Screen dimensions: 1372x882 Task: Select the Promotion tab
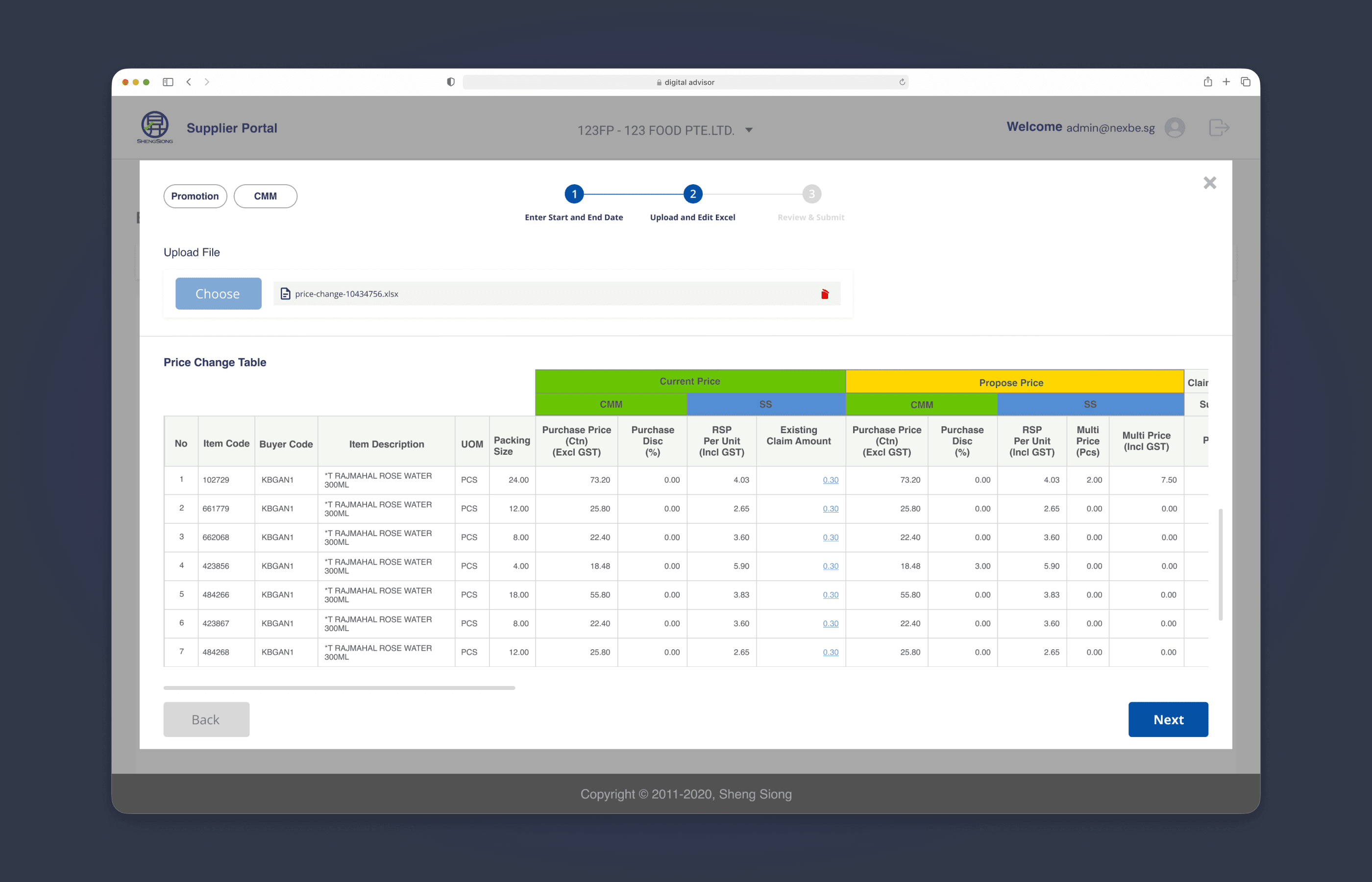point(195,196)
